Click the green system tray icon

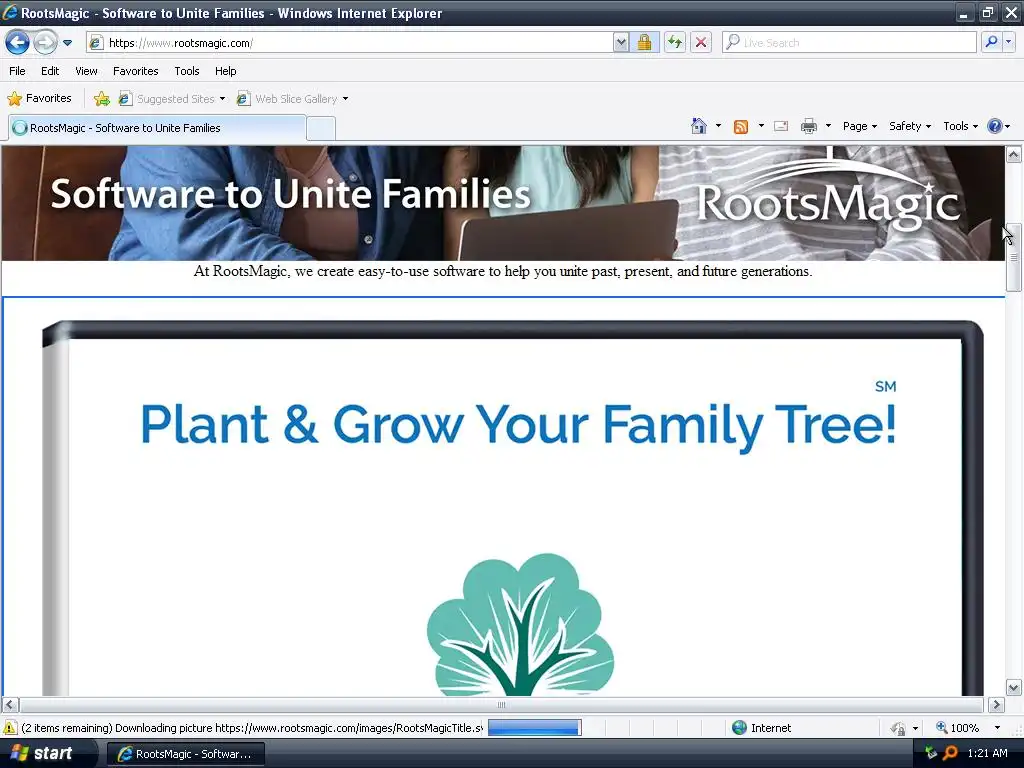(x=931, y=753)
